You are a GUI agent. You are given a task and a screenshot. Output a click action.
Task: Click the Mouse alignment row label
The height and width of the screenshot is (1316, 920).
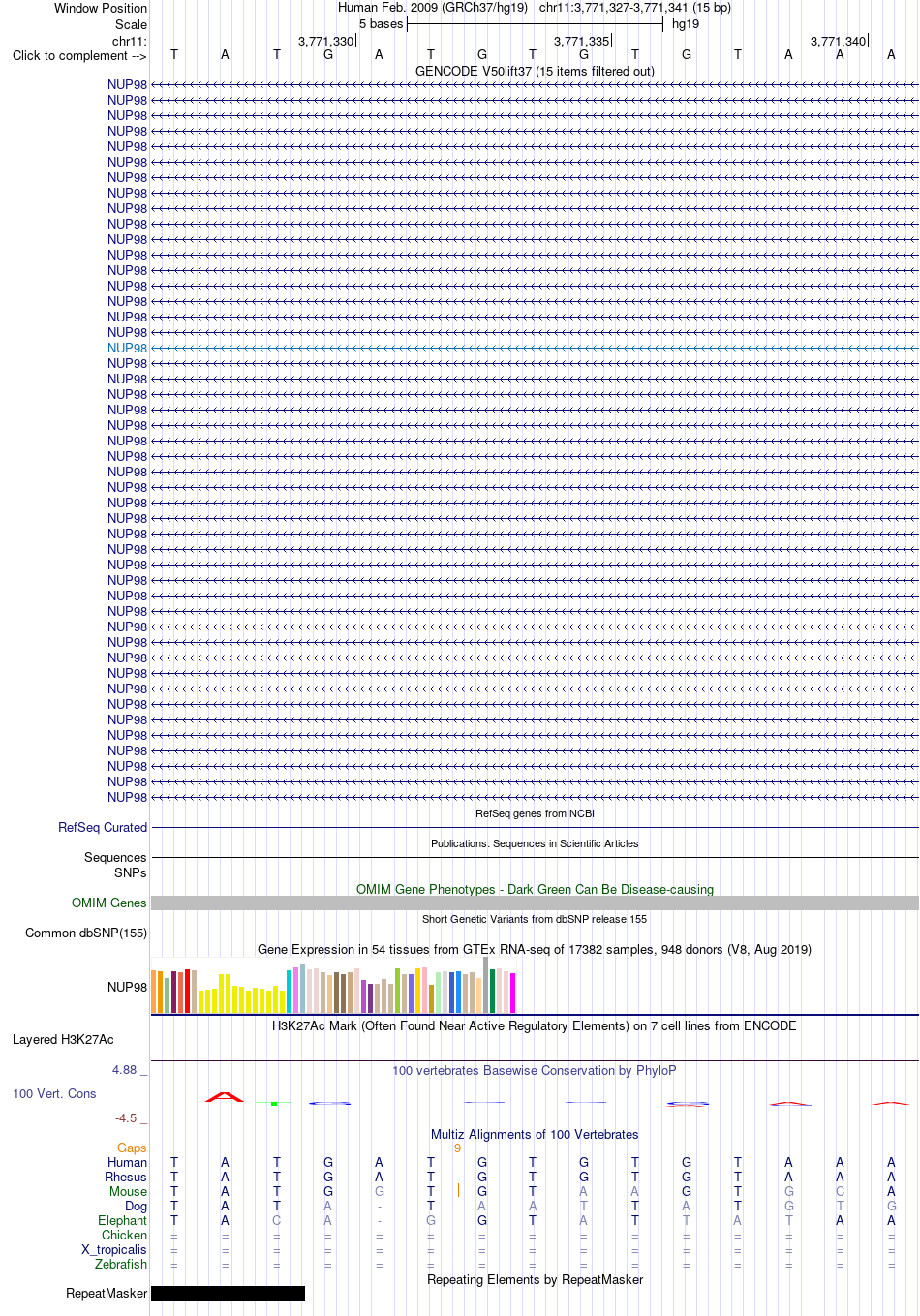128,1191
